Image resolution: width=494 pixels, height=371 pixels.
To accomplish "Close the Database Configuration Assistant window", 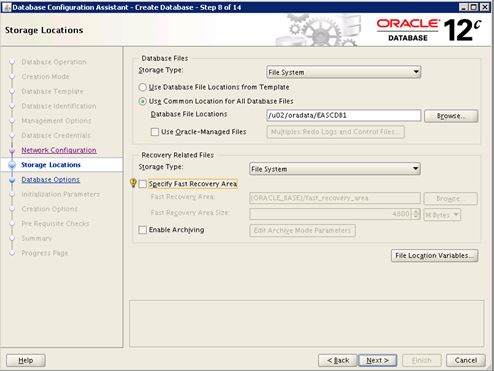I will pos(485,7).
